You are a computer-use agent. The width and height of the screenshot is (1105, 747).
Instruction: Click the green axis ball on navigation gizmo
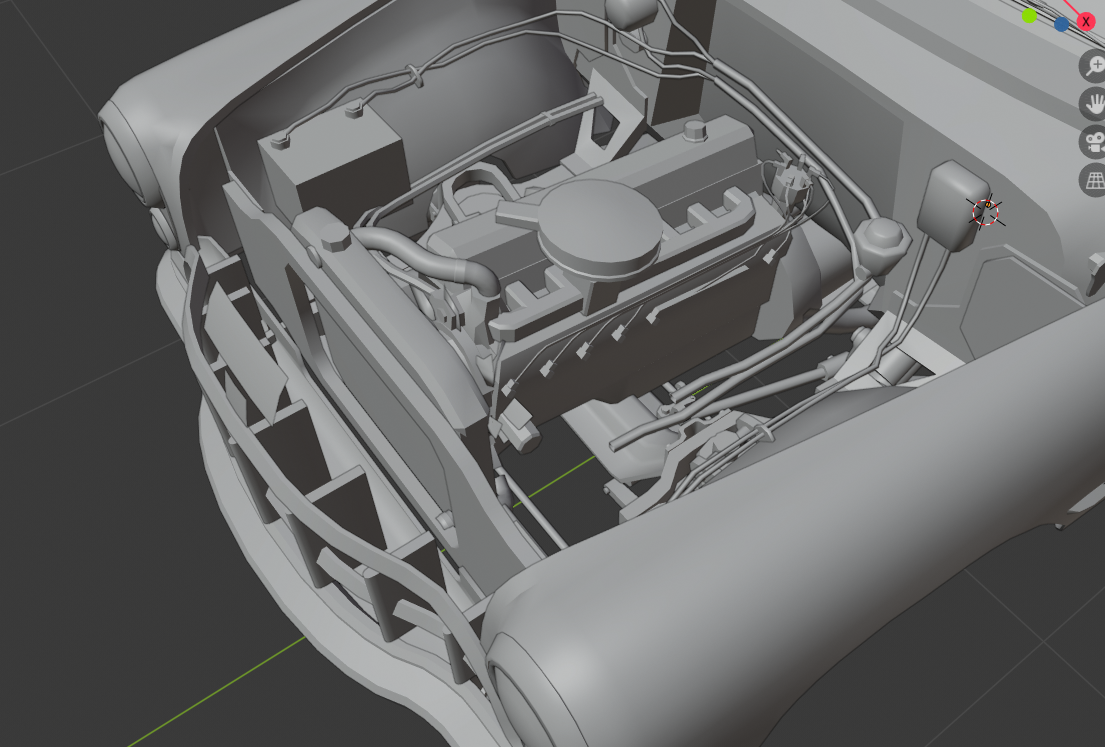1030,16
